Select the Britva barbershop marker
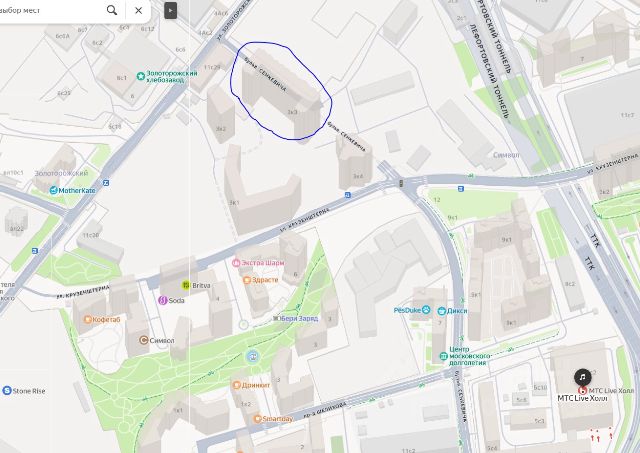Screen dimensions: 640x453 click(186, 285)
